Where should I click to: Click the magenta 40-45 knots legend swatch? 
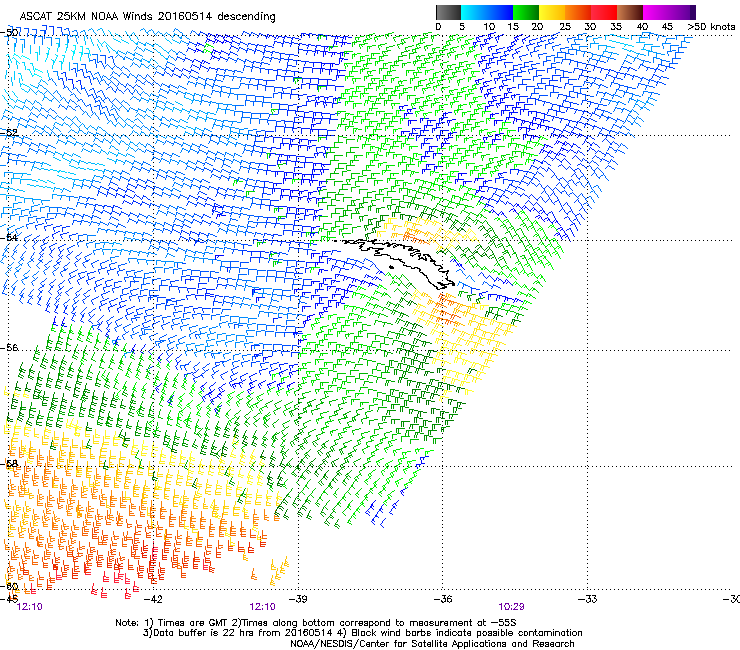tap(656, 12)
